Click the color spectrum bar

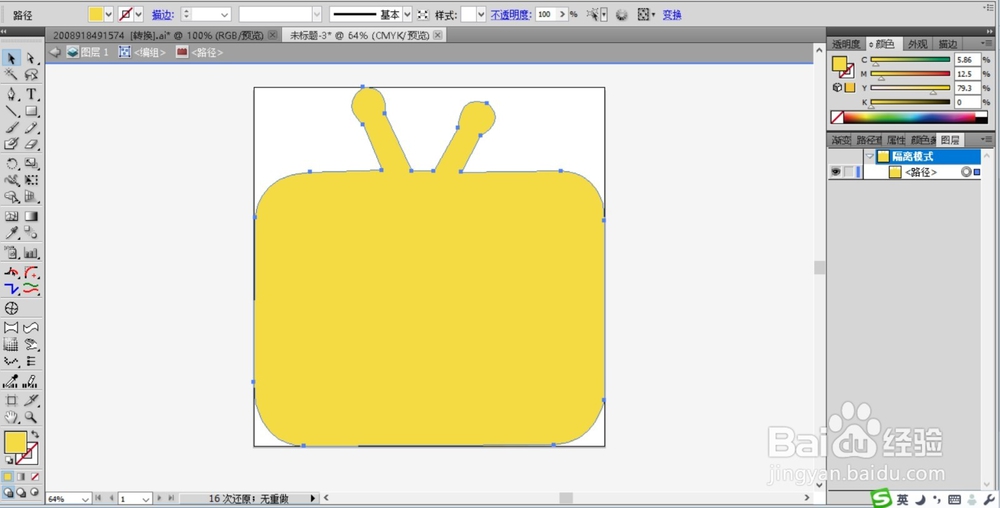909,117
